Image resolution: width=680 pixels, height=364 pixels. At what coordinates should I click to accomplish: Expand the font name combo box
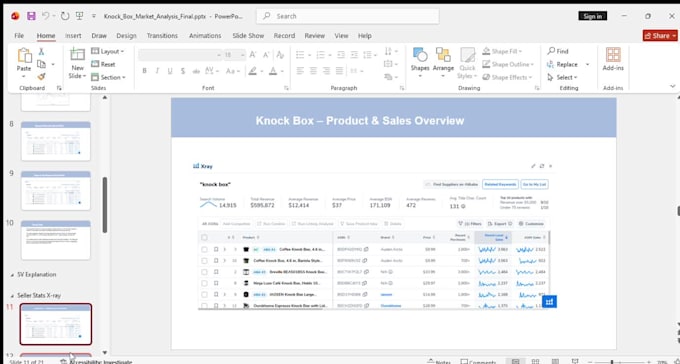(219, 55)
